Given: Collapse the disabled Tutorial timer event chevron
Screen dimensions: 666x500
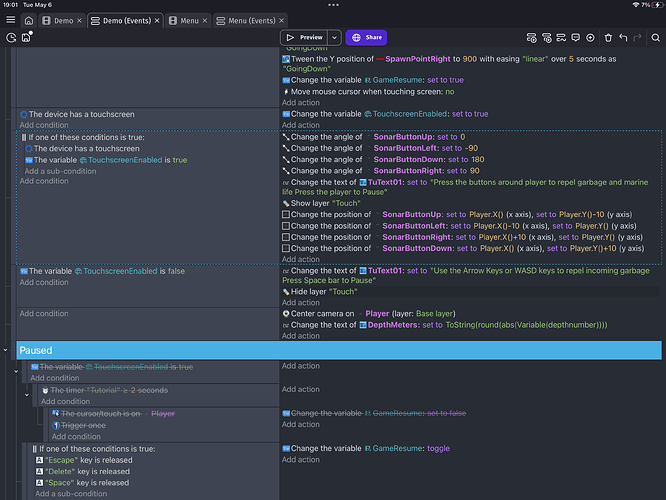Looking at the screenshot, I should click(27, 395).
